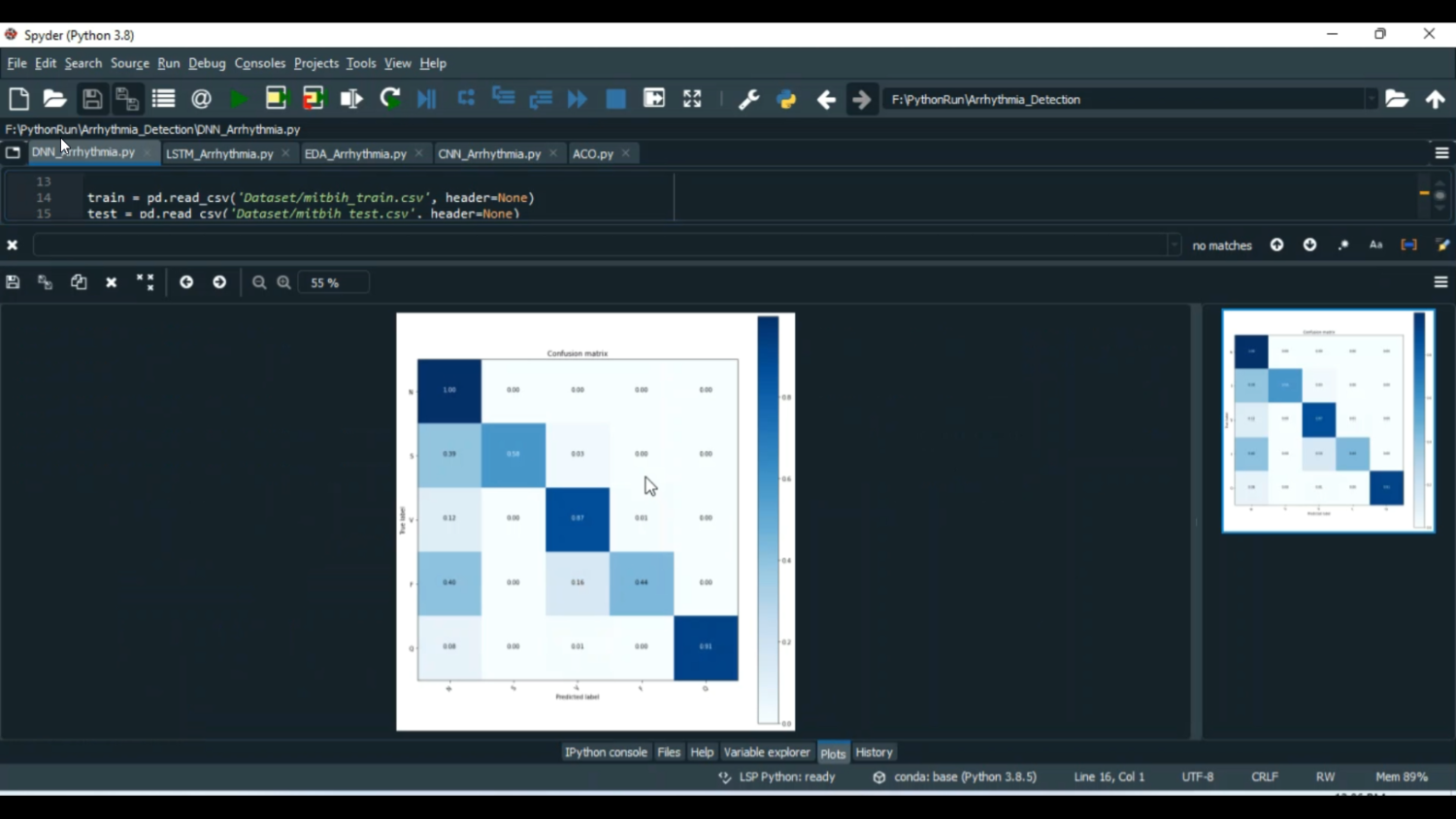Open preferences via the wrench icon
Viewport: 1456px width, 819px height.
748,99
